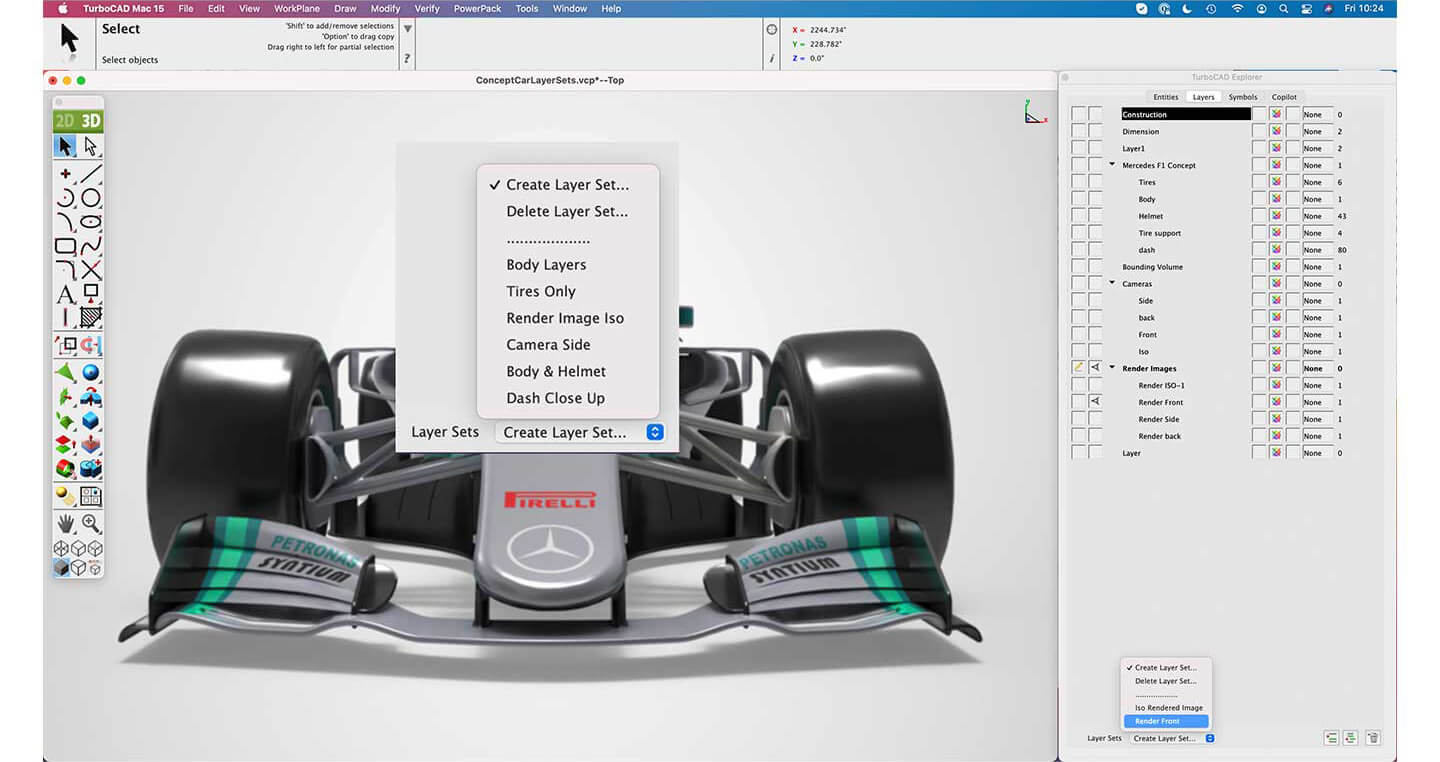The image size is (1440, 762).
Task: Toggle visibility icon box on Render Images row
Action: coord(1095,368)
